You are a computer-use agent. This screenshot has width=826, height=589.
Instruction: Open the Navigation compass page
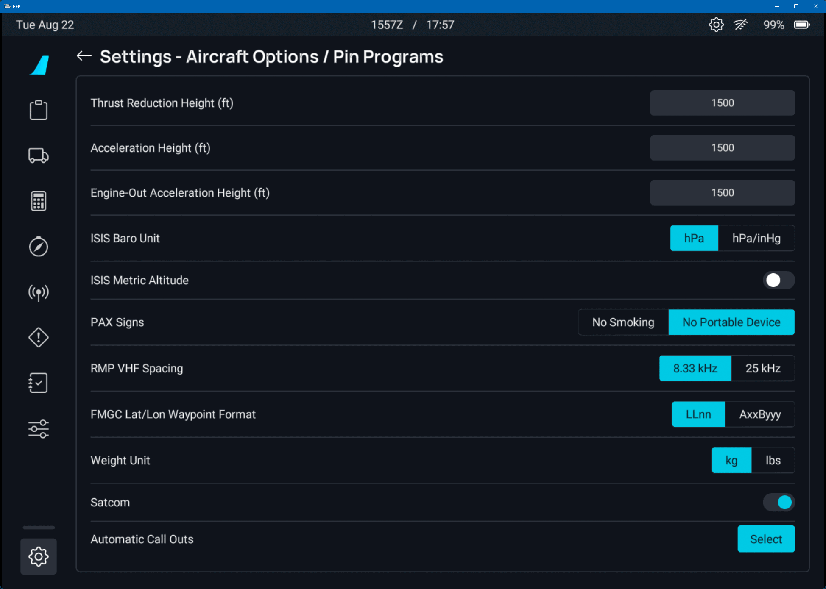point(38,247)
